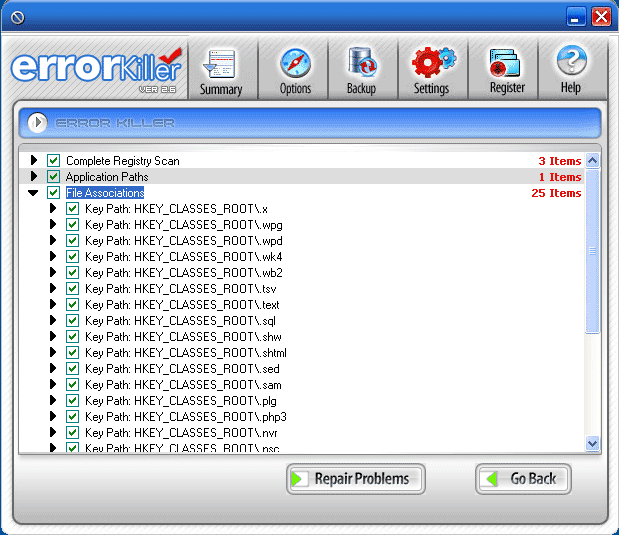Select the File Associations tree label
Screen dimensions: 619x535
coord(105,193)
